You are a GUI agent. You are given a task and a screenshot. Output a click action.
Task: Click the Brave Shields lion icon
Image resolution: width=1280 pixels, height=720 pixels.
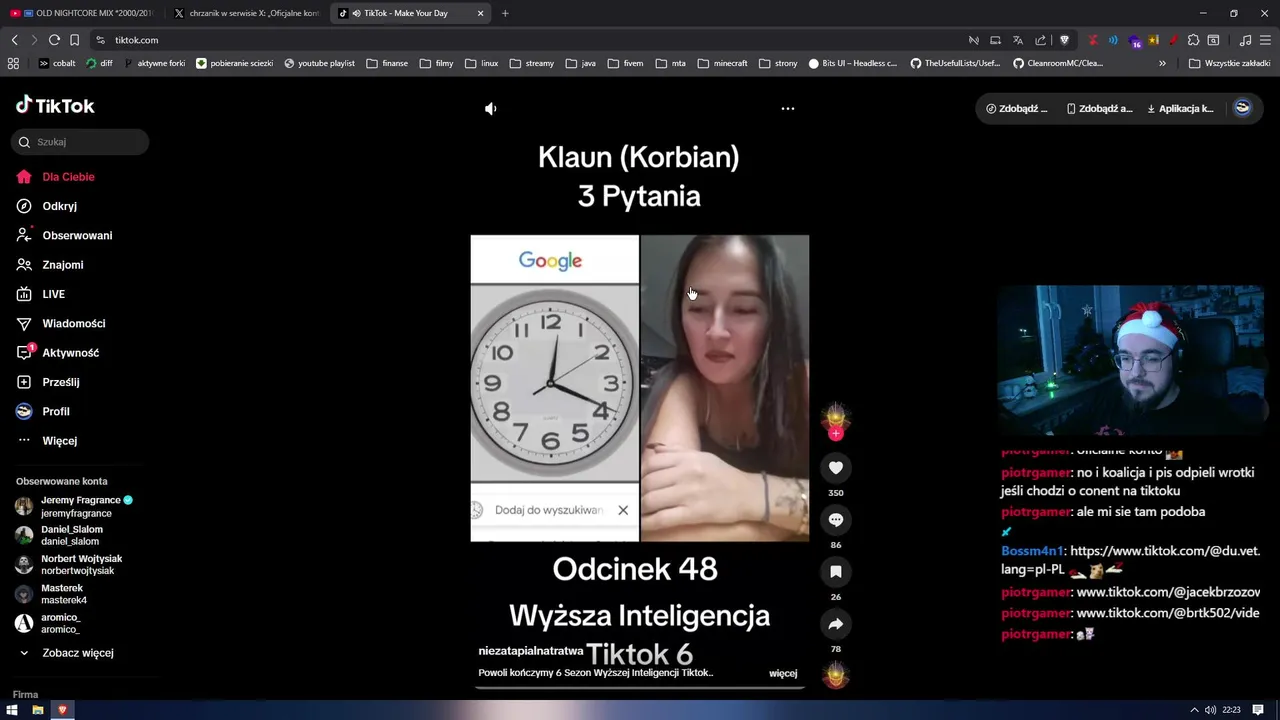(1065, 40)
